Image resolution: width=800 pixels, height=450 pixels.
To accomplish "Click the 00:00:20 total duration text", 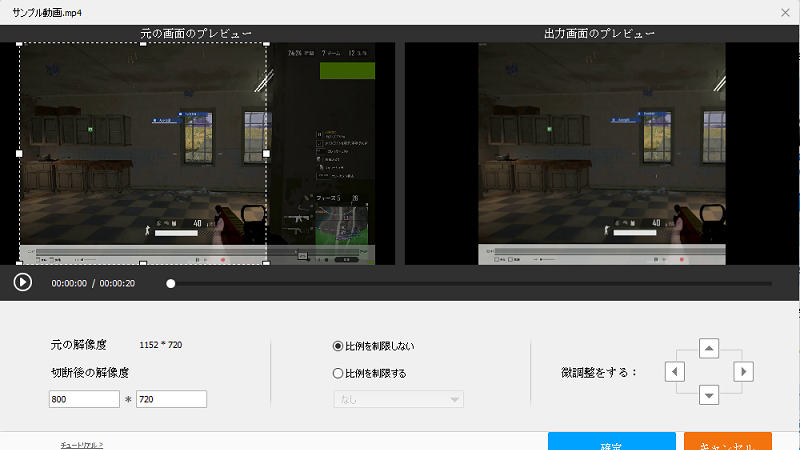I will coord(117,283).
